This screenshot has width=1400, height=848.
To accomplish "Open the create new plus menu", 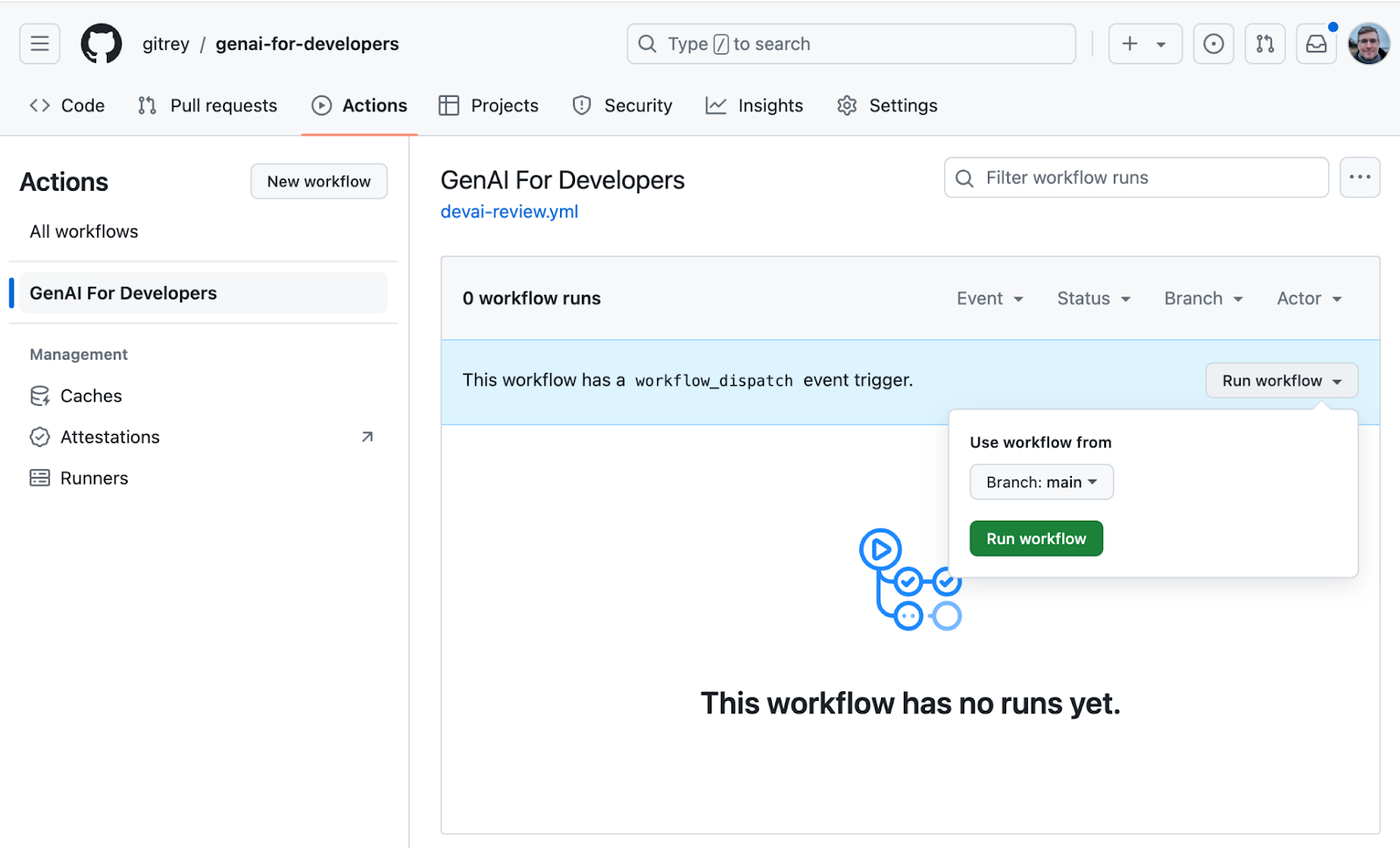I will coord(1144,44).
